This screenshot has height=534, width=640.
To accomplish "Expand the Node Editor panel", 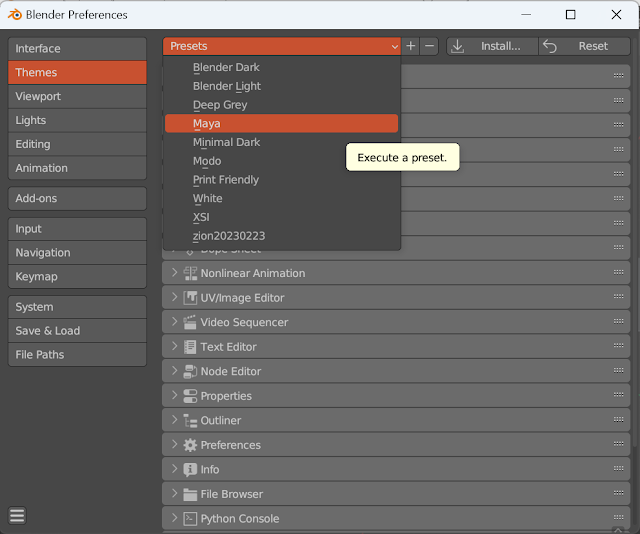I will [174, 371].
